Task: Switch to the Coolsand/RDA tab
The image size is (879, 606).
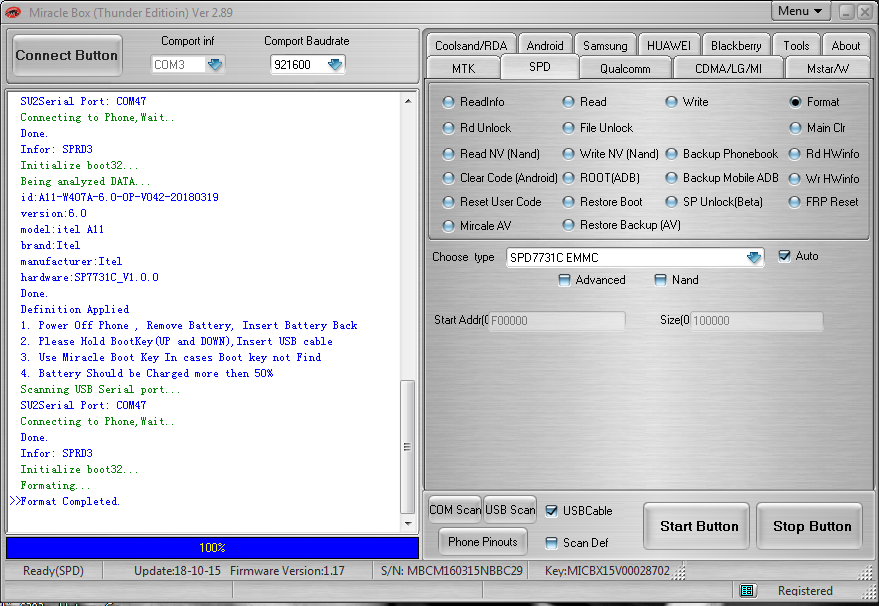Action: pos(471,45)
